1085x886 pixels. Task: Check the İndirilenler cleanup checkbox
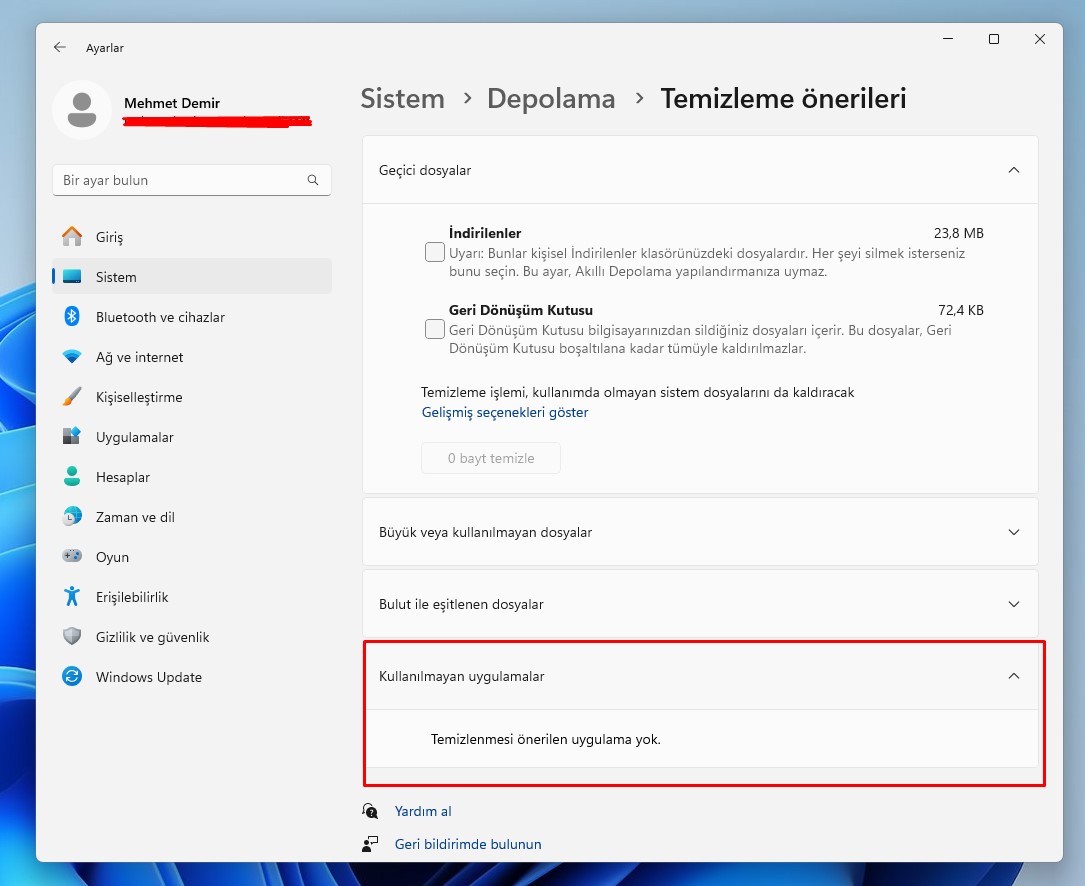point(434,252)
